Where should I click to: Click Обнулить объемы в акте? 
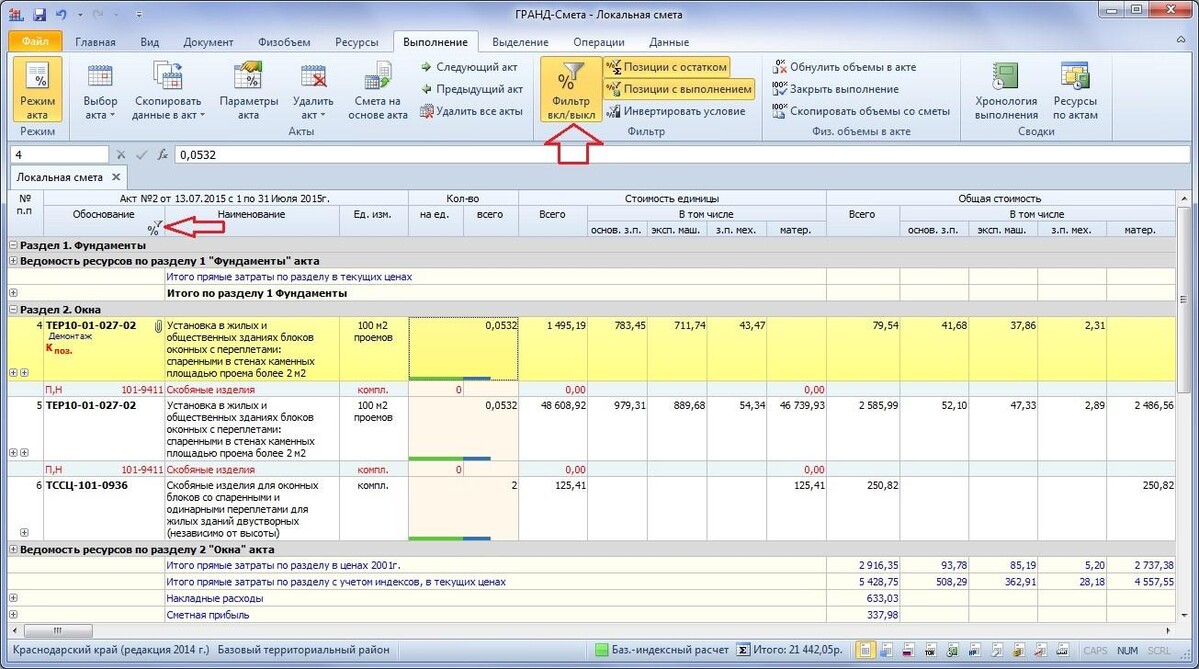point(843,67)
